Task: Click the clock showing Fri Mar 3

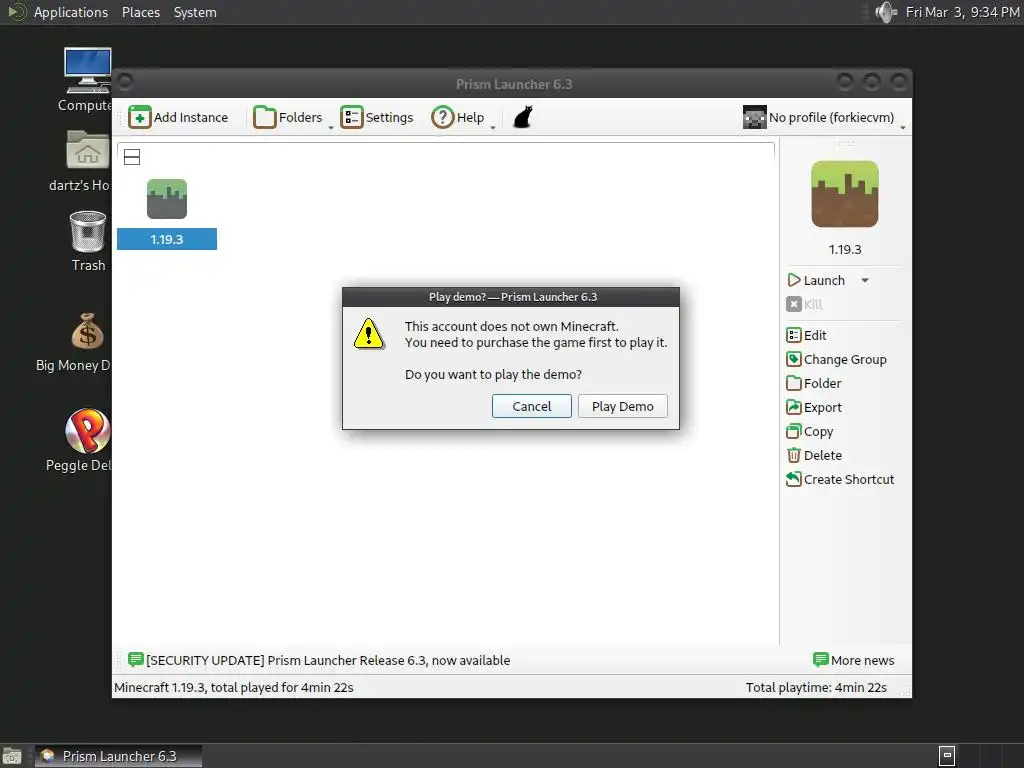Action: click(x=963, y=12)
